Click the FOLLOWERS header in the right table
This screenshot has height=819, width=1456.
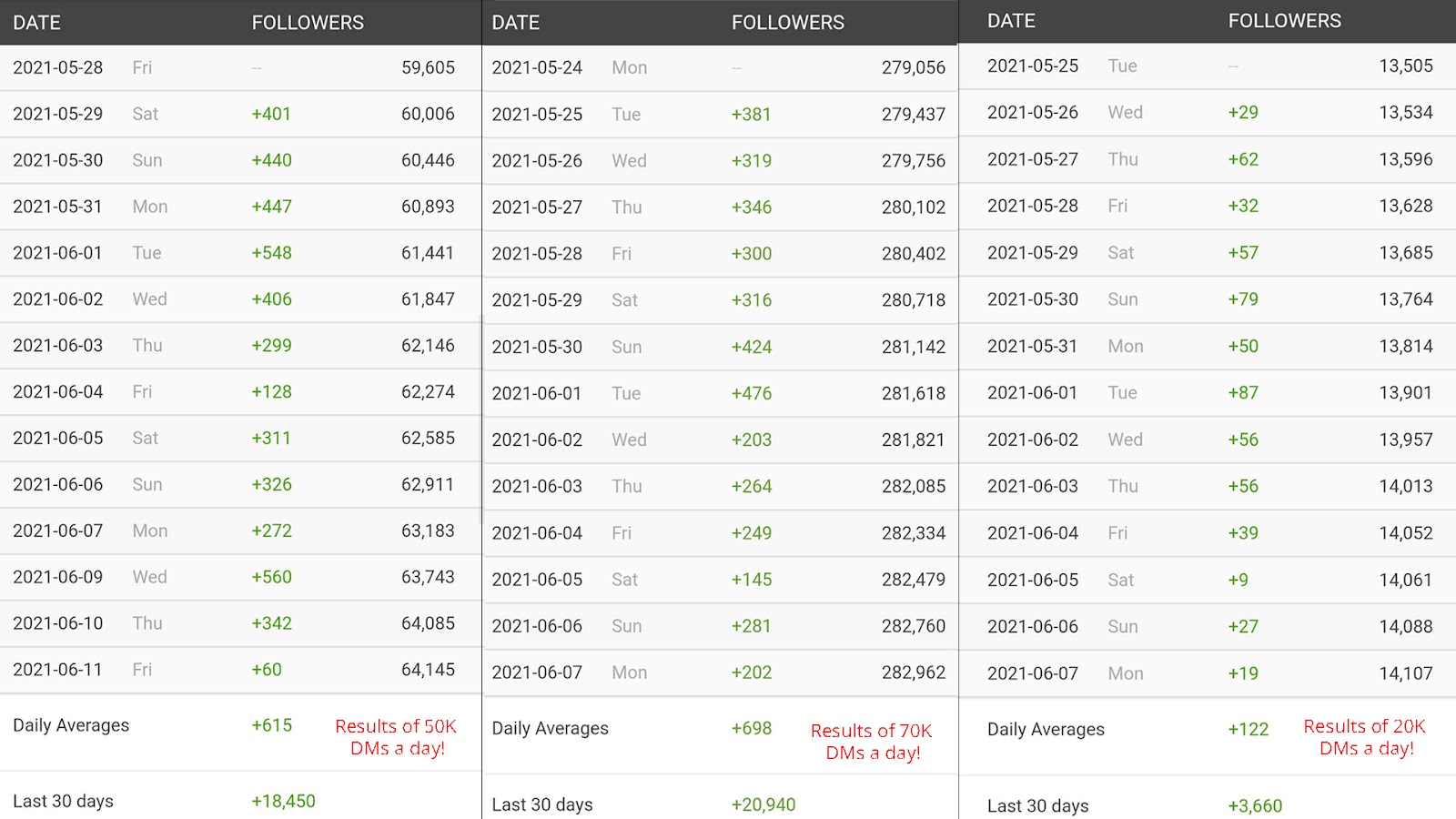click(1284, 21)
